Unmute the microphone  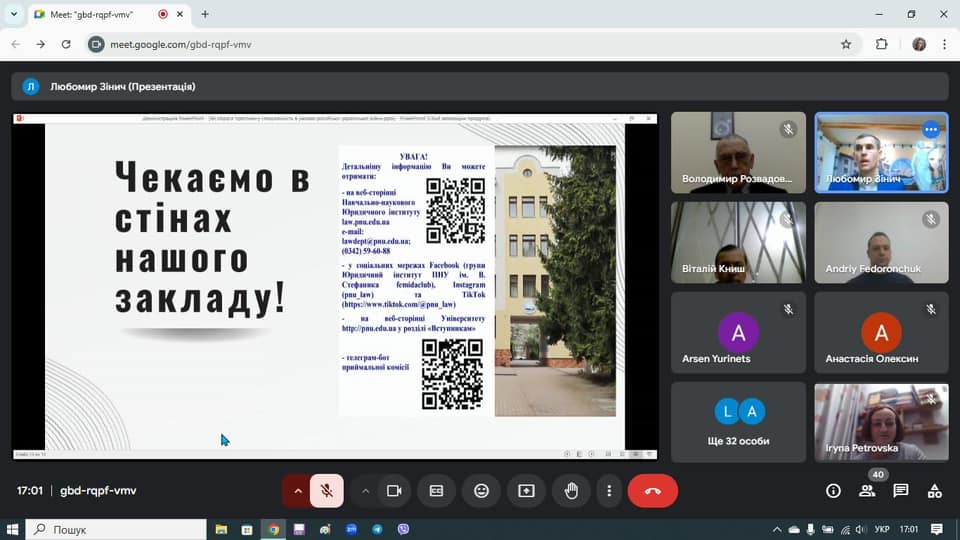click(327, 491)
